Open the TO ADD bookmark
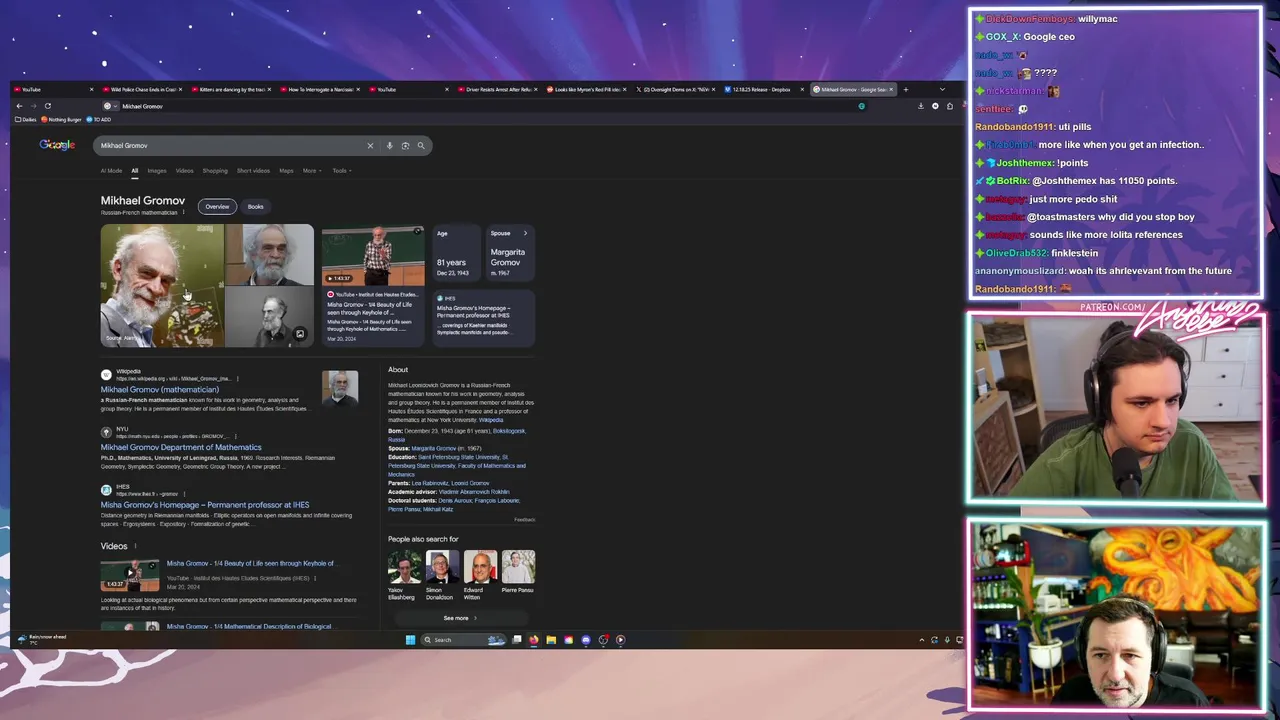 coord(99,120)
